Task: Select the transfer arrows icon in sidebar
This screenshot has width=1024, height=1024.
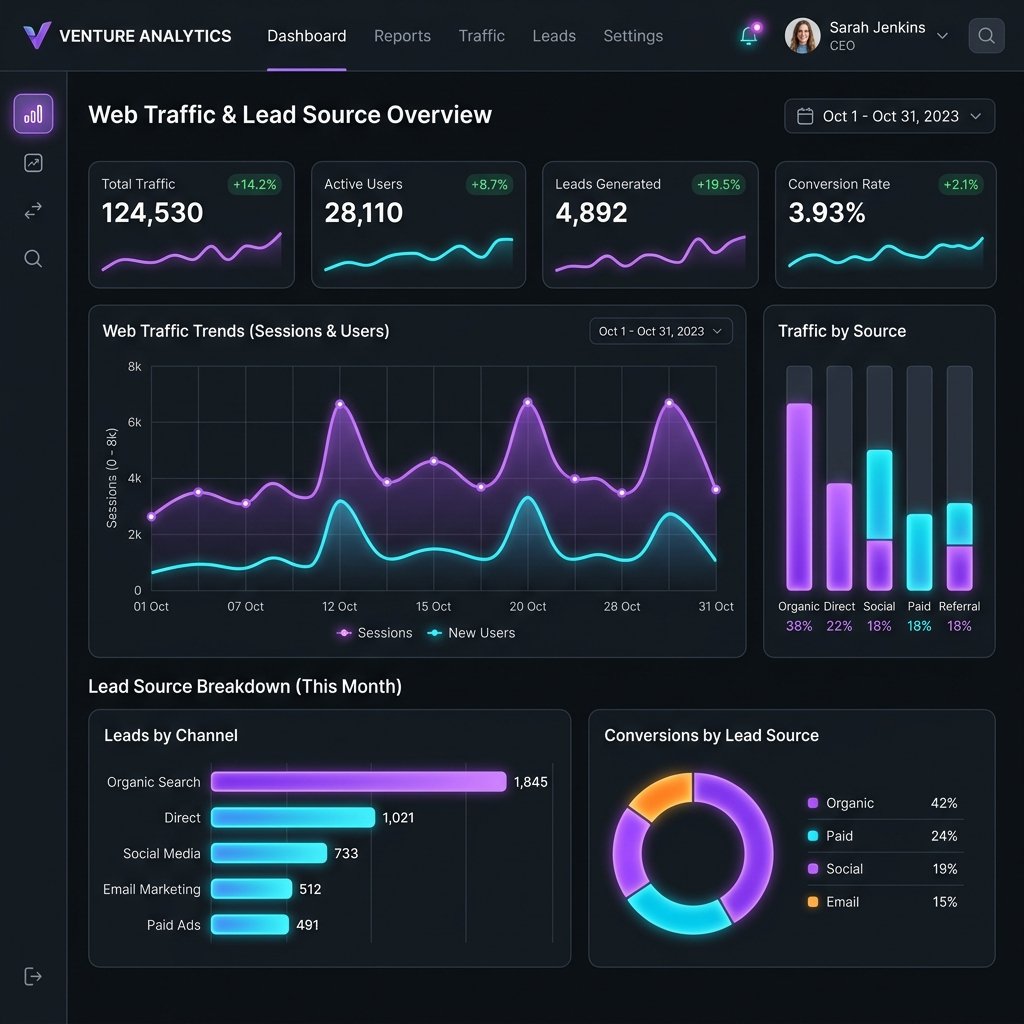Action: click(x=33, y=210)
